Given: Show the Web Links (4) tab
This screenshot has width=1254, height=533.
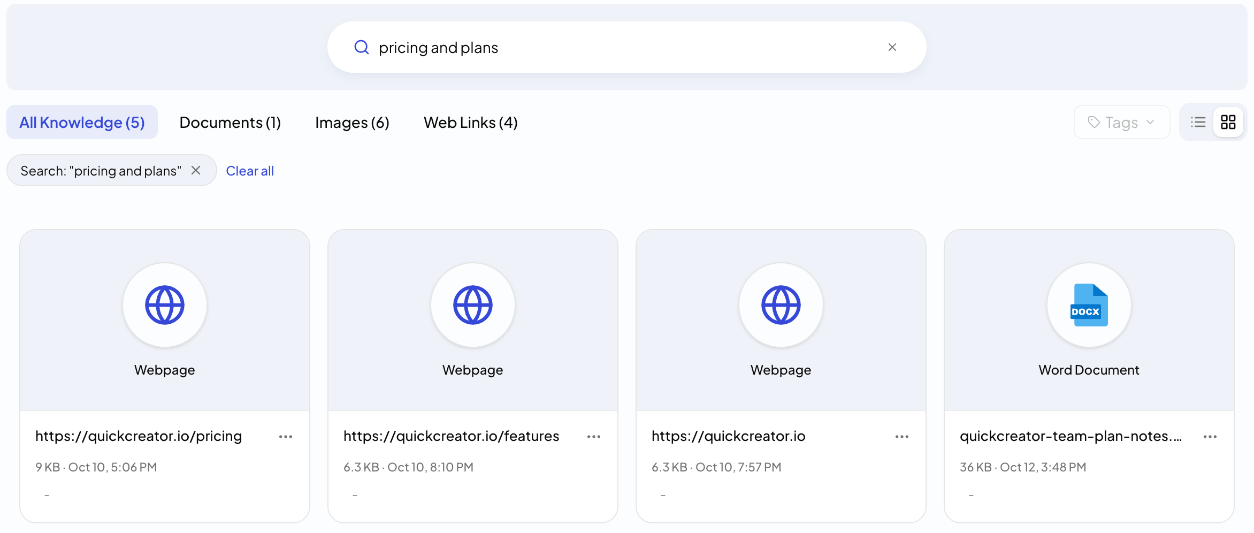Looking at the screenshot, I should click(471, 122).
